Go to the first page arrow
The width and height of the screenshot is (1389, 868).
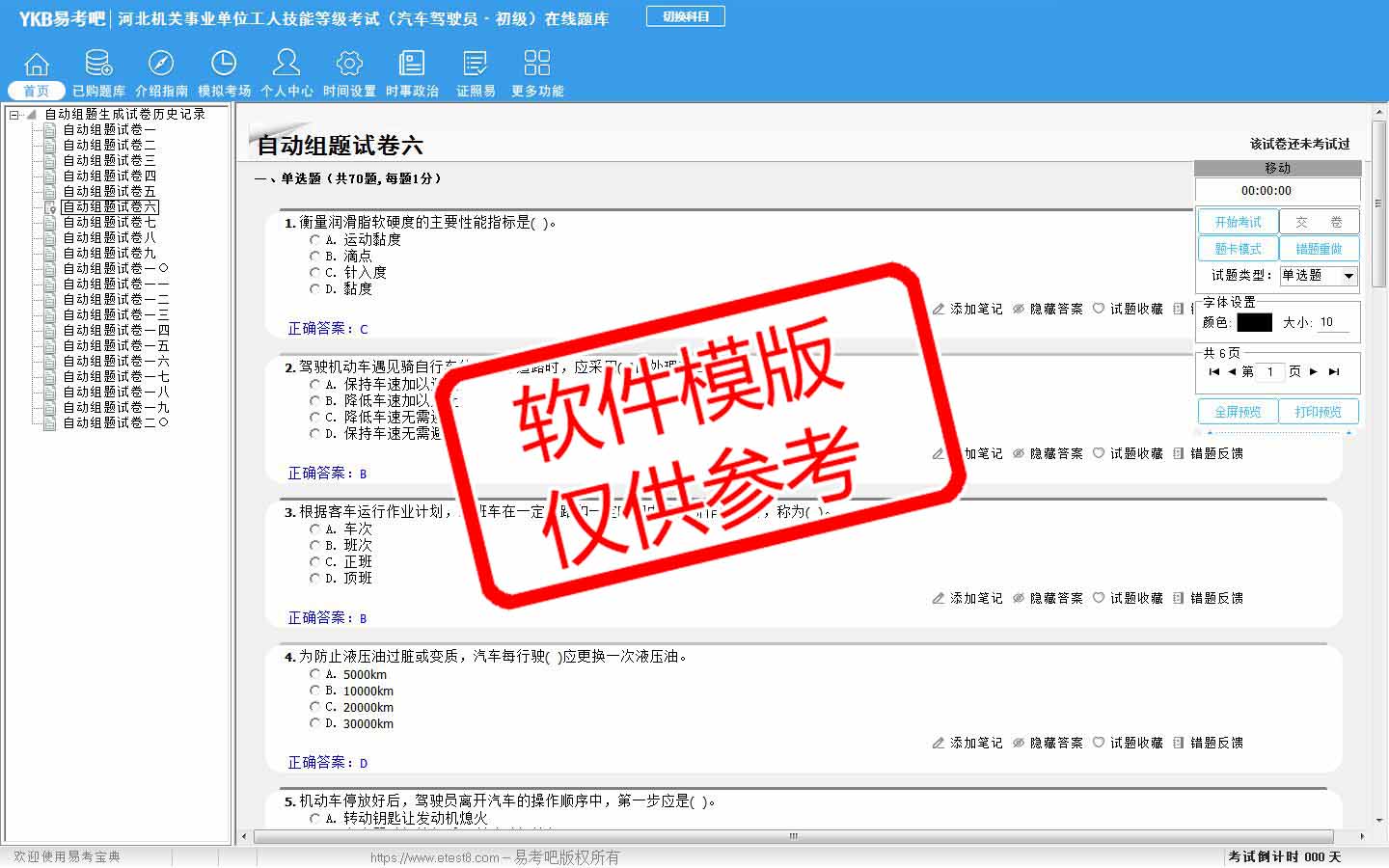(1213, 371)
